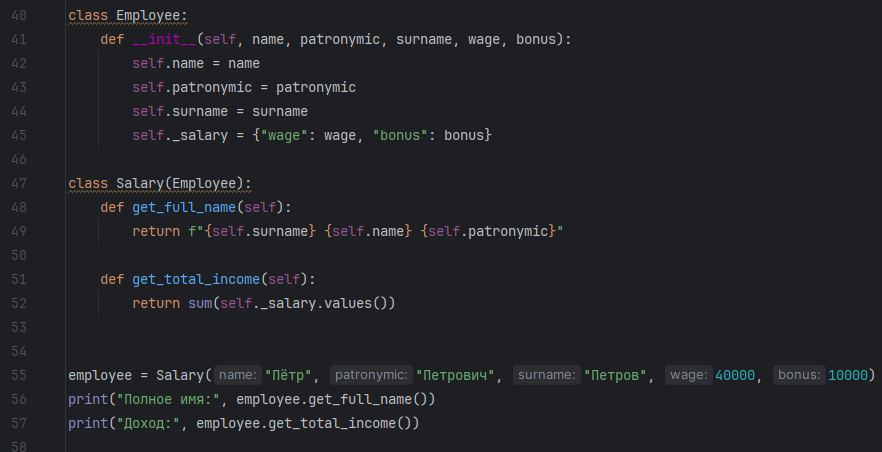Click the __init__ method name
This screenshot has width=882, height=452.
(164, 40)
